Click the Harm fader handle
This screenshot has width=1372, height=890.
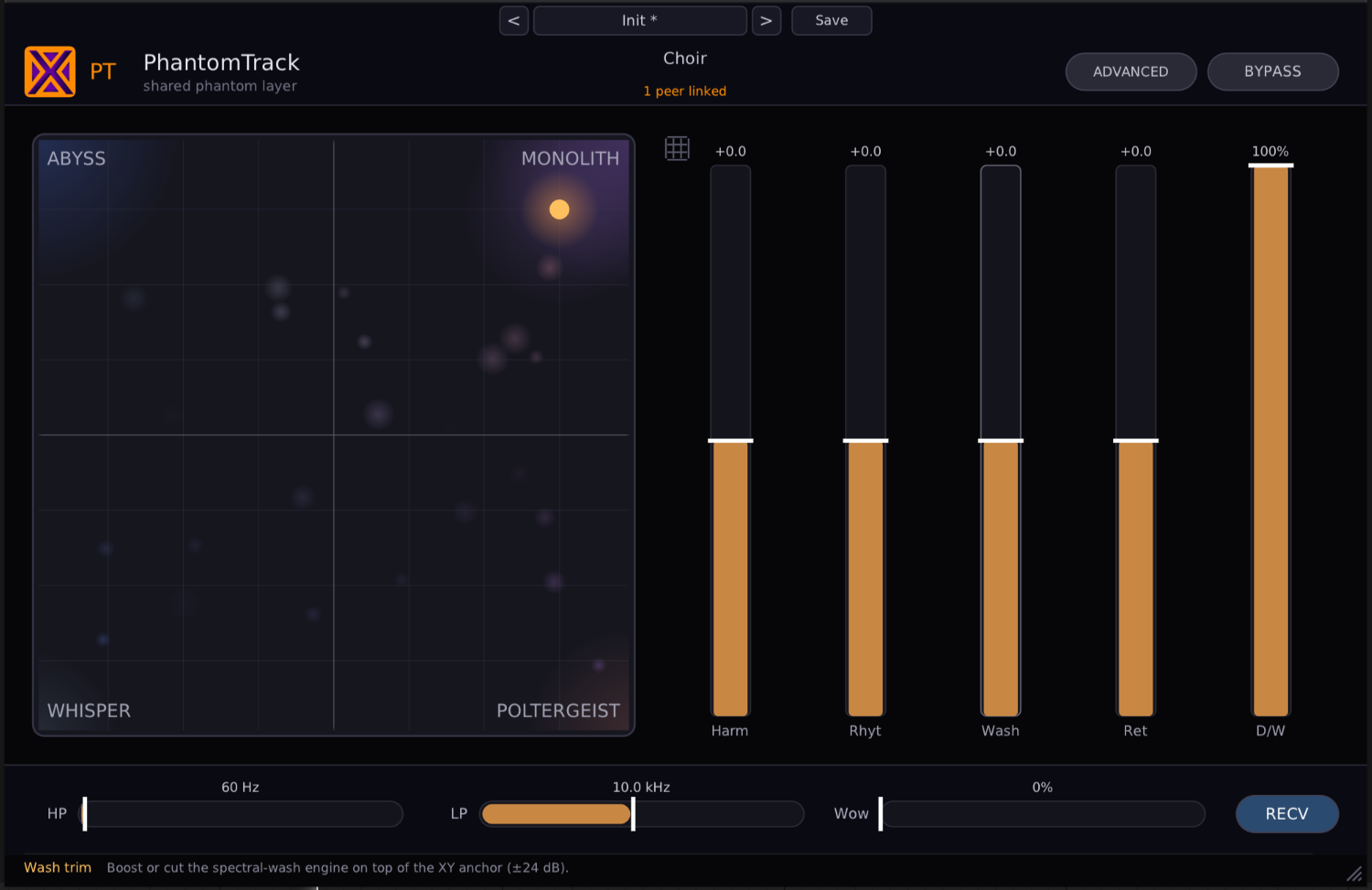coord(731,441)
